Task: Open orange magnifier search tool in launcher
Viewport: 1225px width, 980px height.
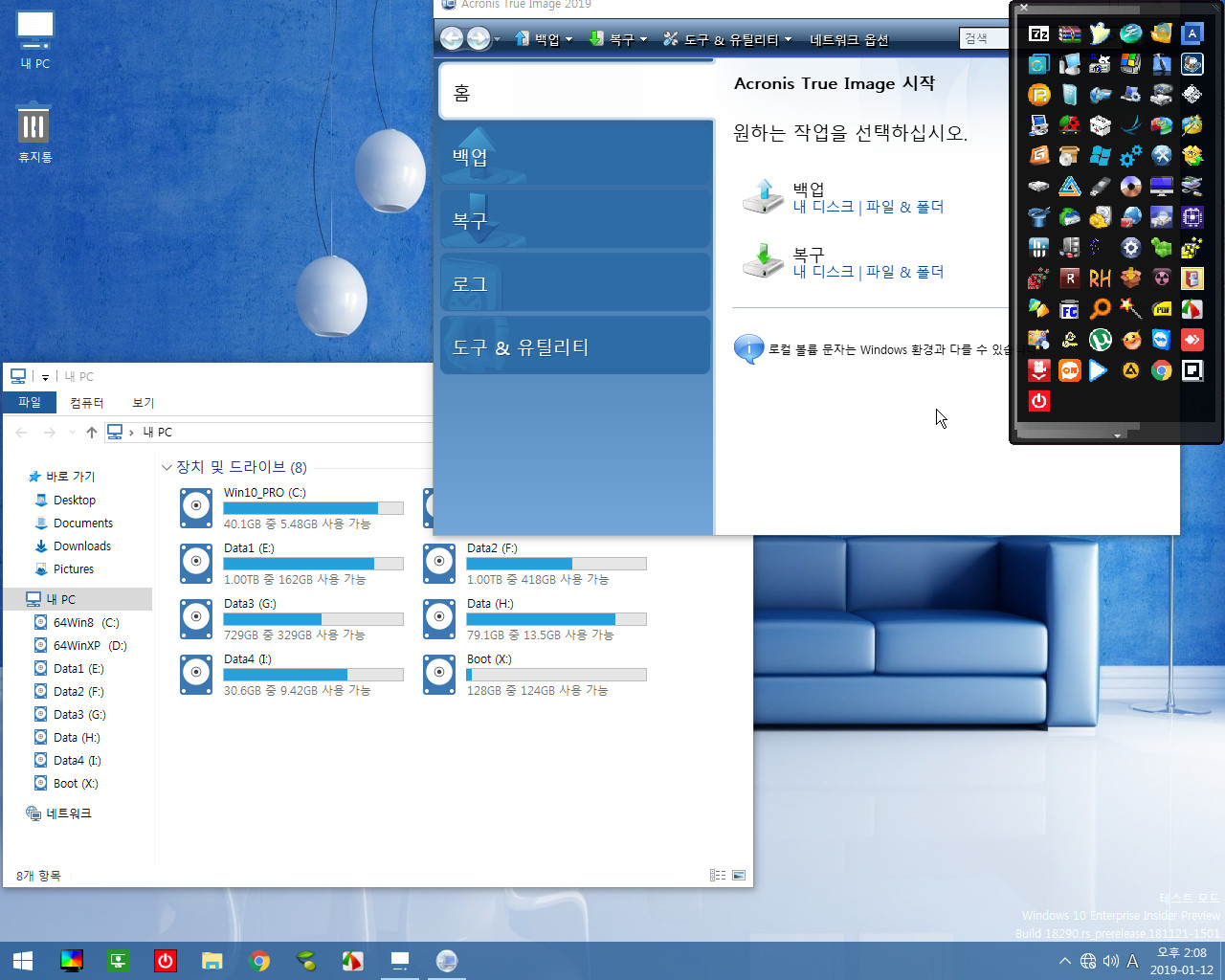Action: 1101,309
